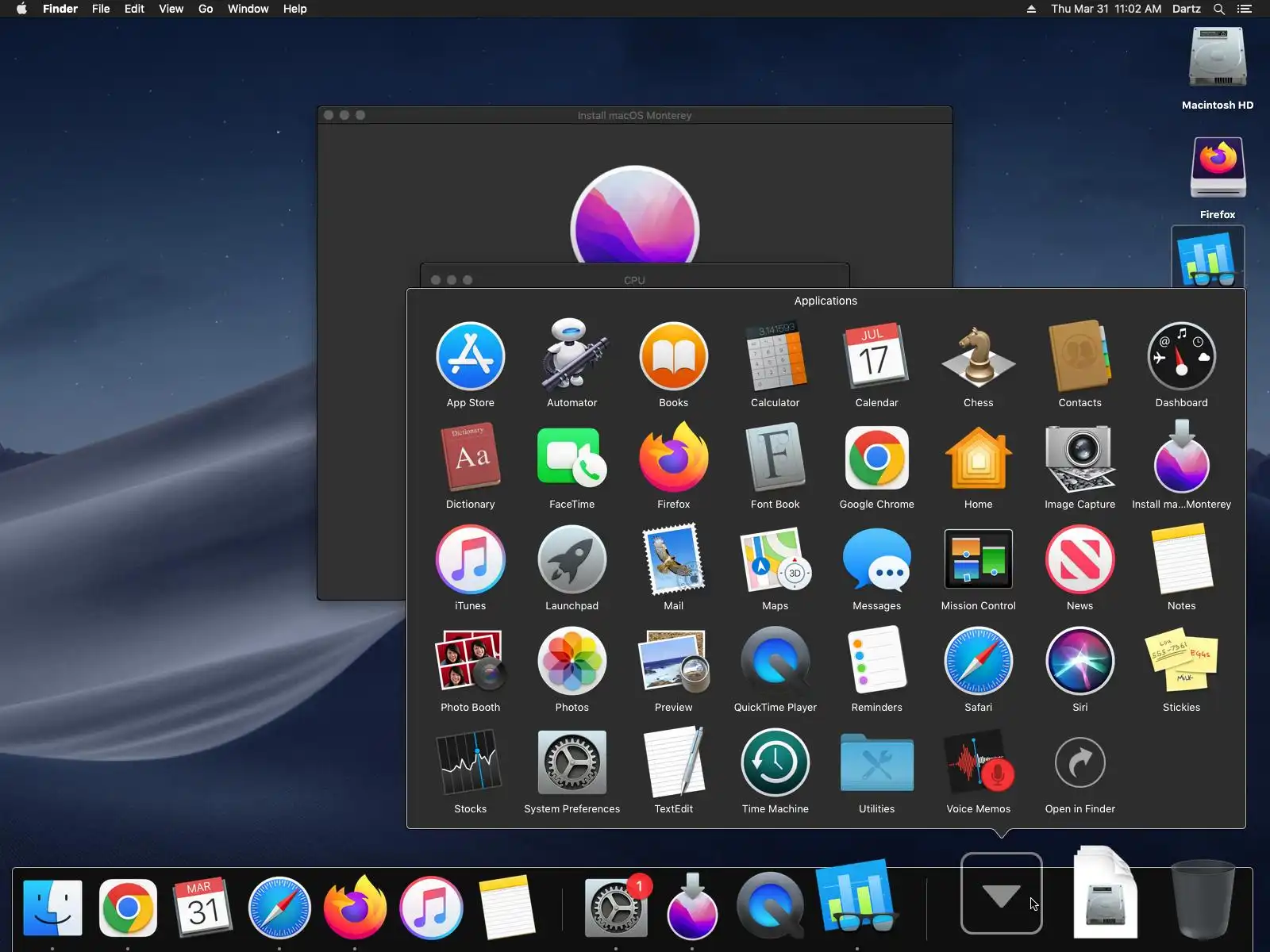1270x952 pixels.
Task: Open the Dartz user menu
Action: click(x=1186, y=9)
